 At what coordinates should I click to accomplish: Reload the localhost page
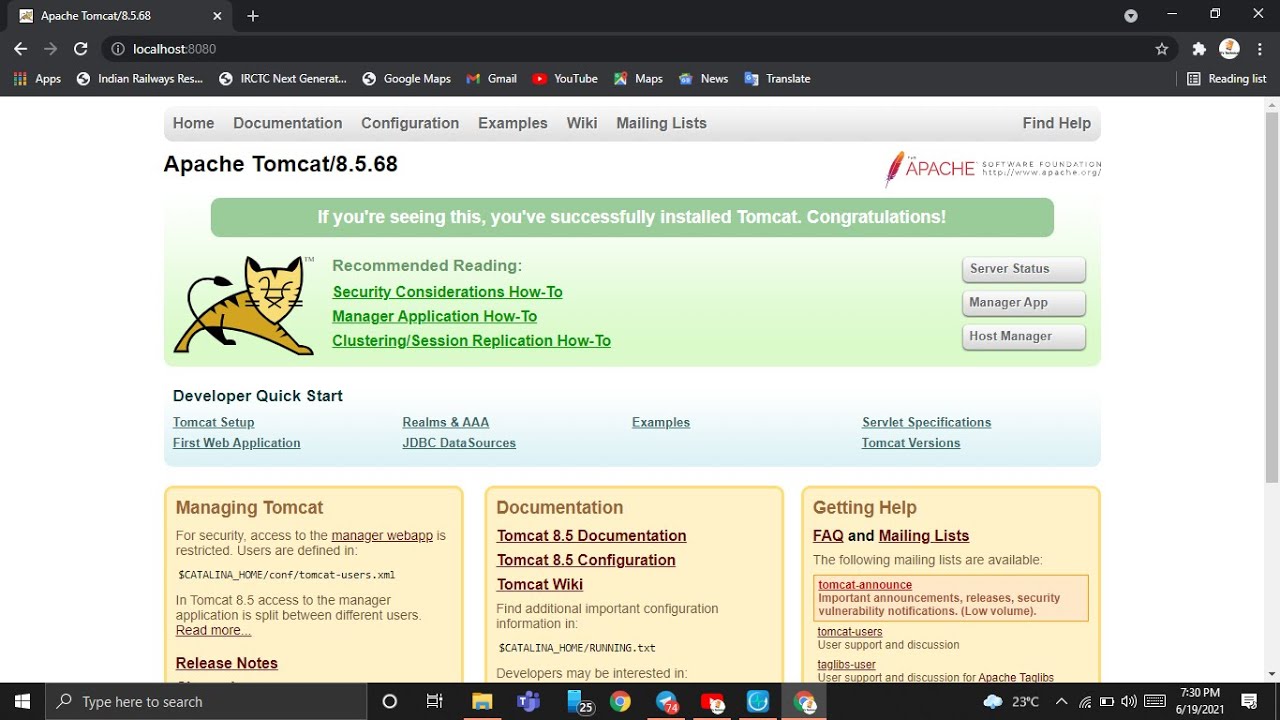(x=81, y=49)
